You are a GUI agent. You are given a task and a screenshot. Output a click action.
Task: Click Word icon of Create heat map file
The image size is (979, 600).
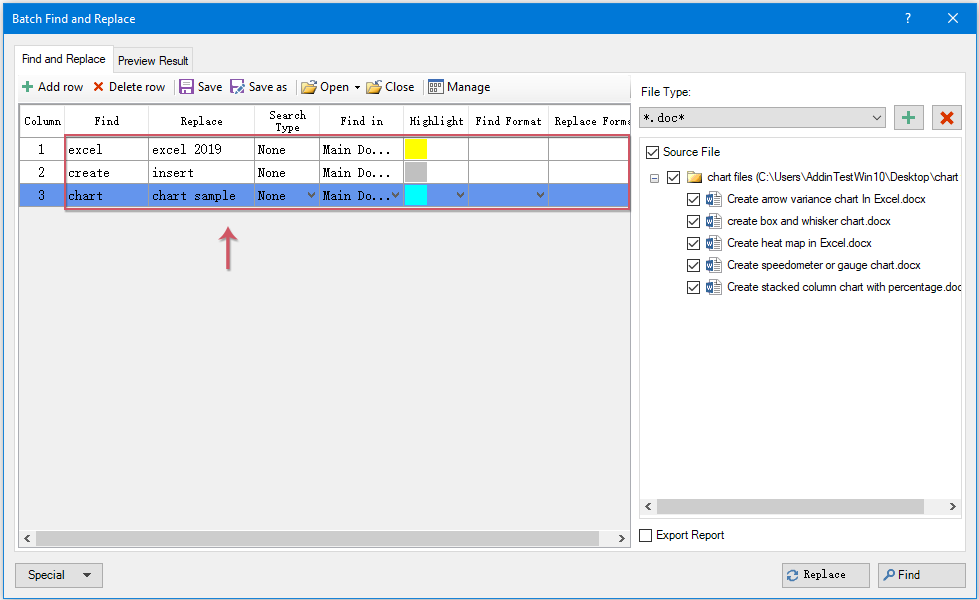point(714,243)
